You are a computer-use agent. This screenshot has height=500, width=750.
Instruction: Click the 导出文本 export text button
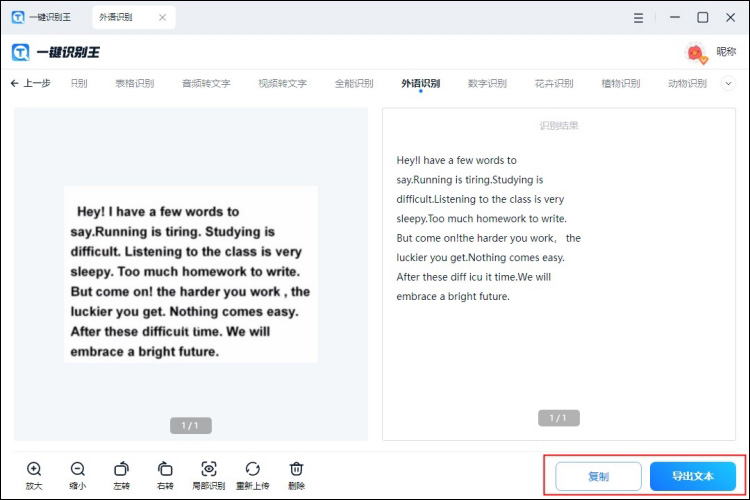[x=693, y=476]
